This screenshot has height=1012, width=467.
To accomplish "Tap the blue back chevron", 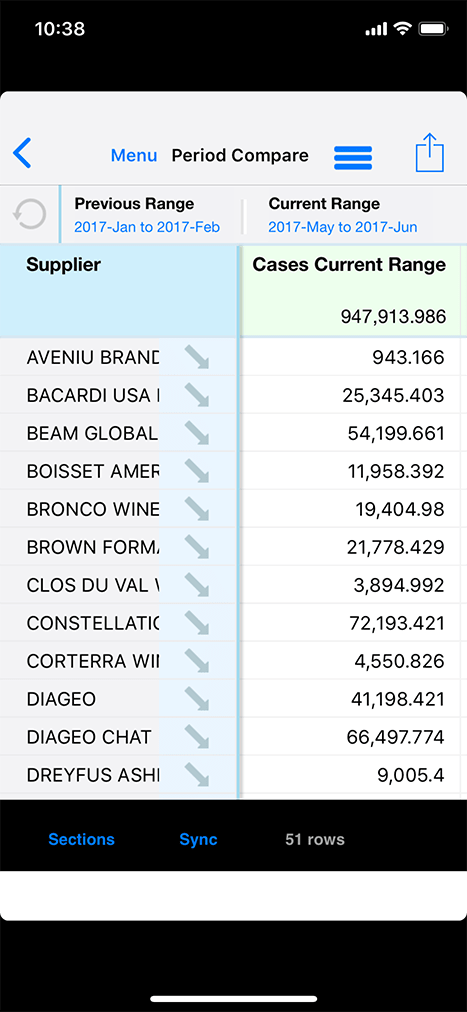I will pyautogui.click(x=22, y=154).
